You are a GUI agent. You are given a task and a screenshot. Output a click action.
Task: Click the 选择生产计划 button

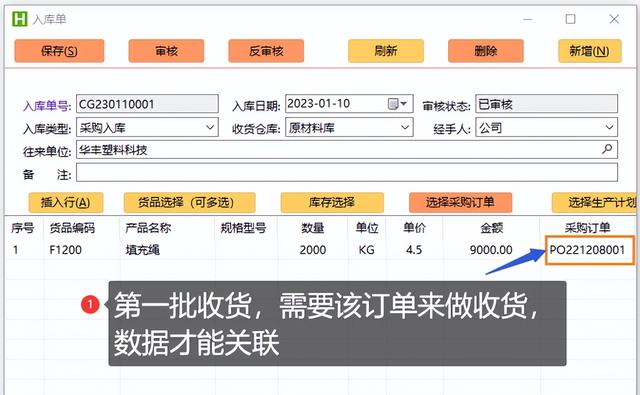[x=595, y=202]
